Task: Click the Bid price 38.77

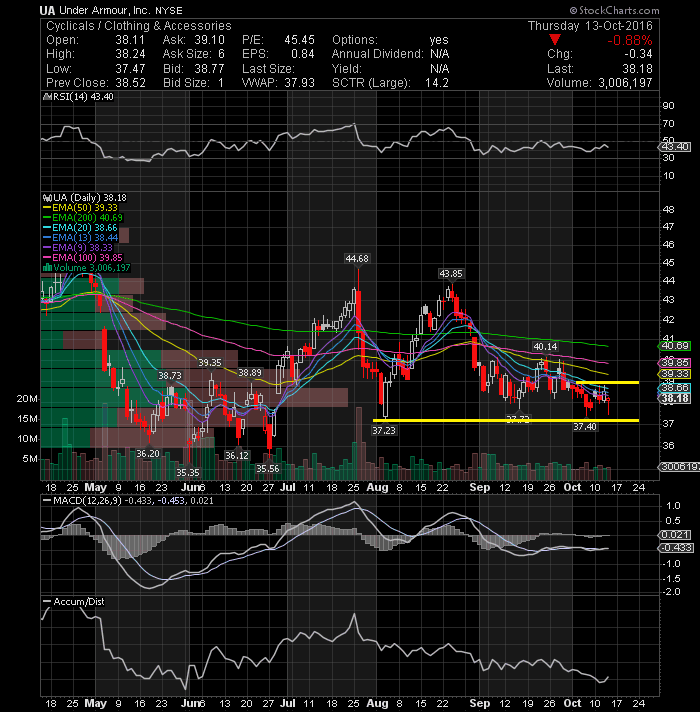Action: [209, 69]
